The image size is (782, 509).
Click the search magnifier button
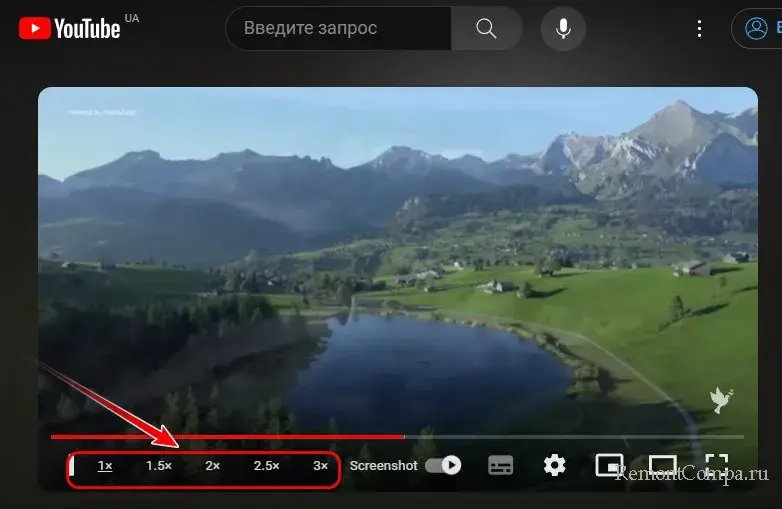click(x=486, y=29)
